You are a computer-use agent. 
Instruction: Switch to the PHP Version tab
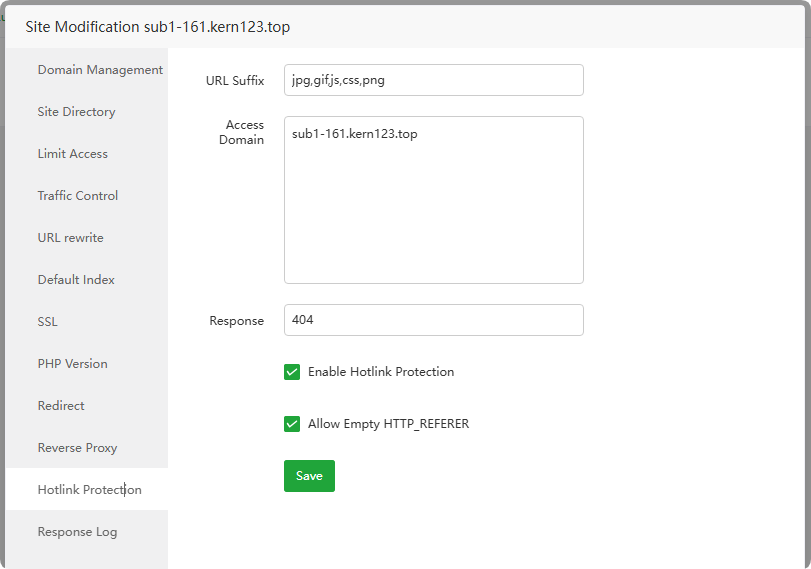coord(73,364)
